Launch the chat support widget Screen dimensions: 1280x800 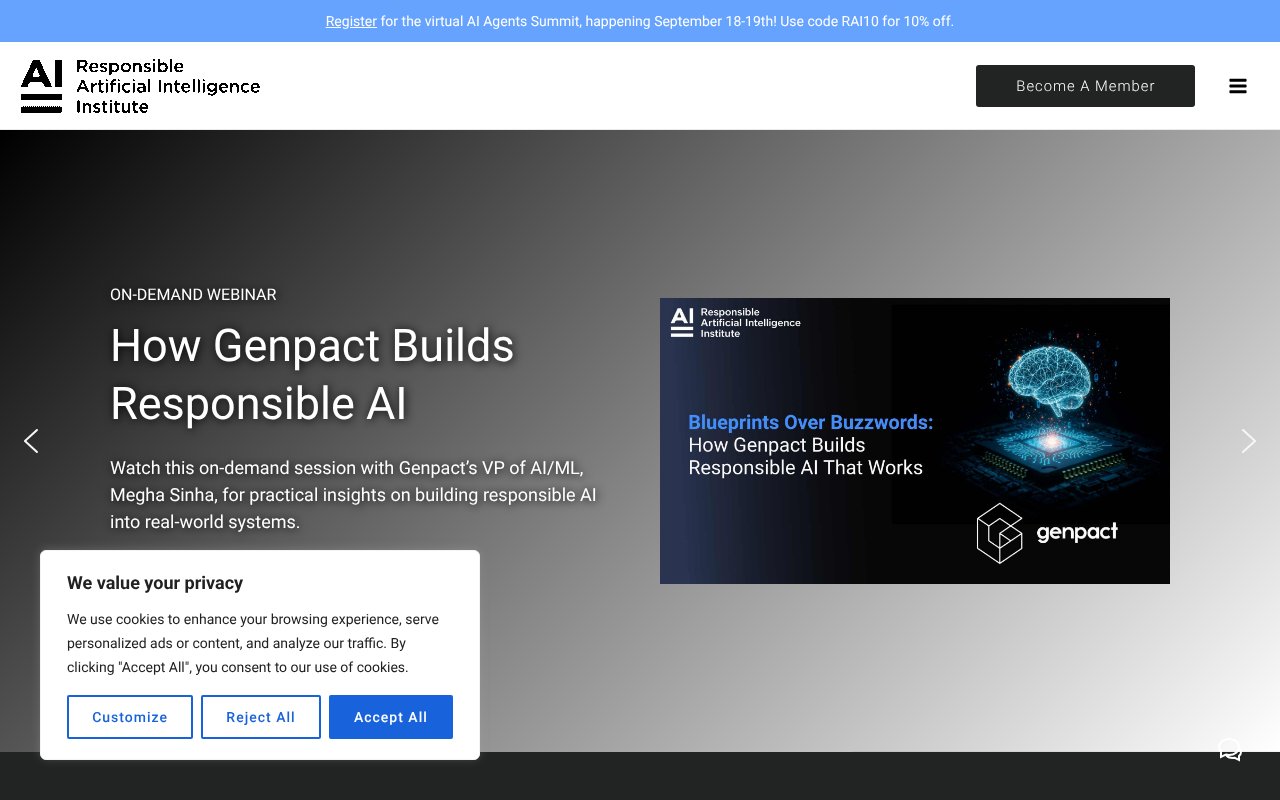pyautogui.click(x=1230, y=749)
